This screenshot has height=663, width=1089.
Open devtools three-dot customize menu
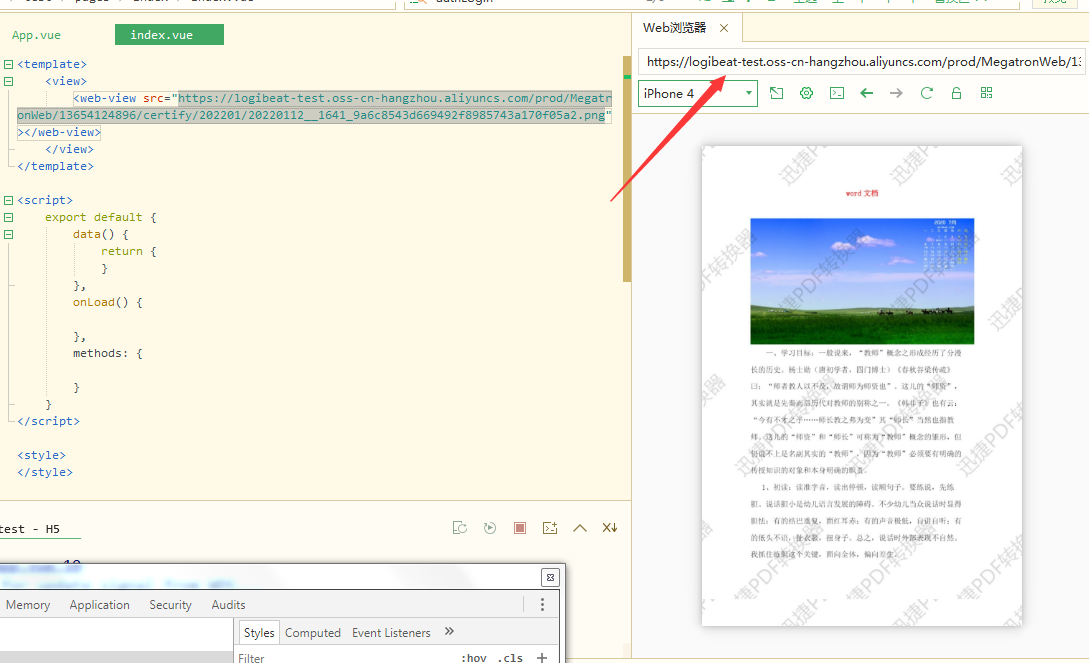tap(542, 605)
